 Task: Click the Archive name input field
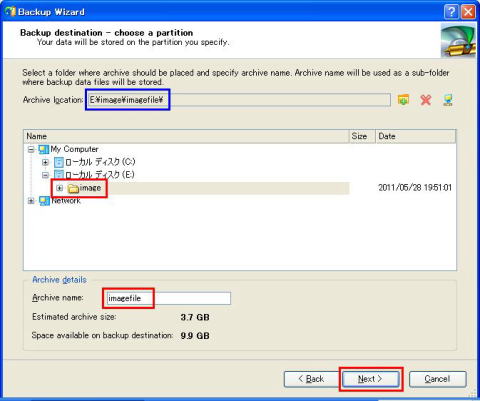168,298
